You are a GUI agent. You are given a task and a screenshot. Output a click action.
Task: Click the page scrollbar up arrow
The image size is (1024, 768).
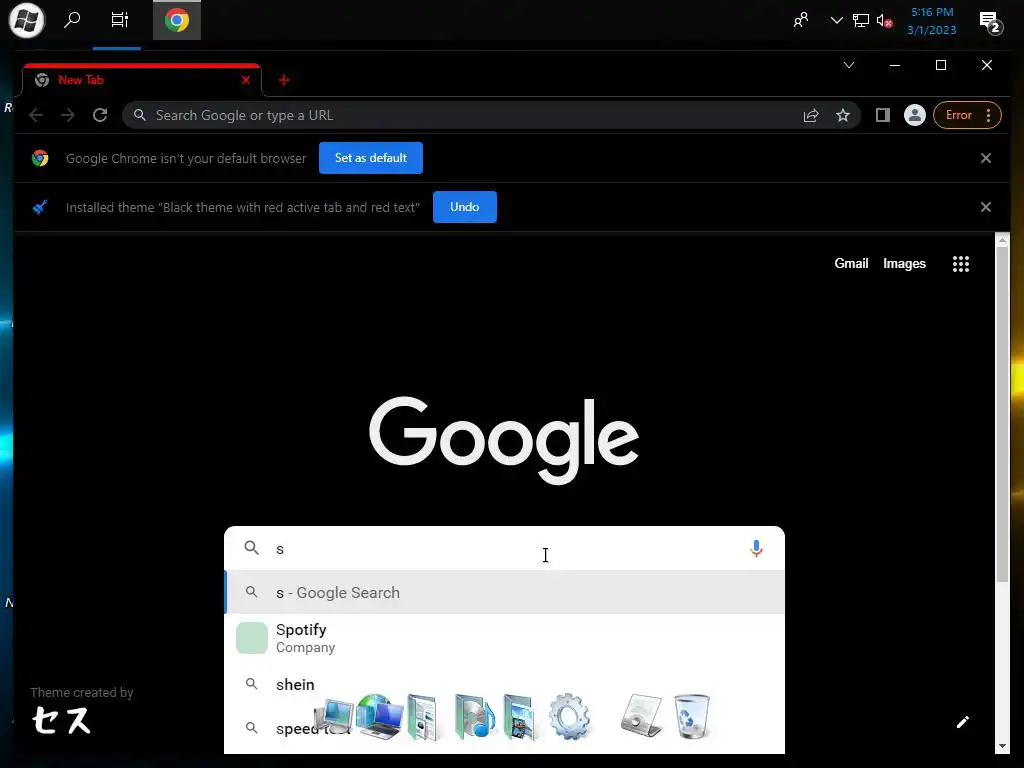coord(1002,240)
